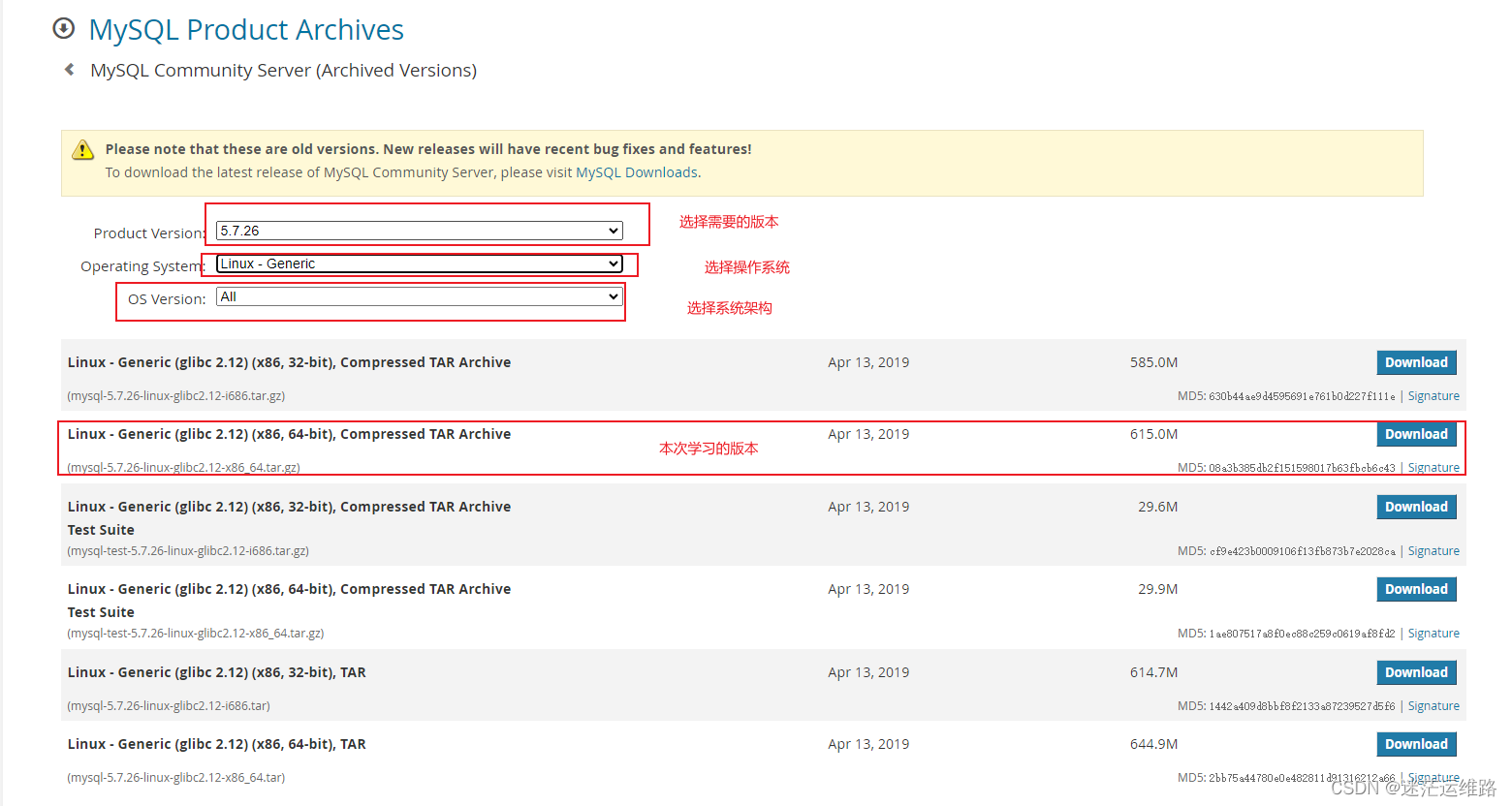Viewport: 1512px width, 806px height.
Task: Open Signature for mysql-test-5.7.26 i686 tar.gz
Action: tap(1433, 551)
